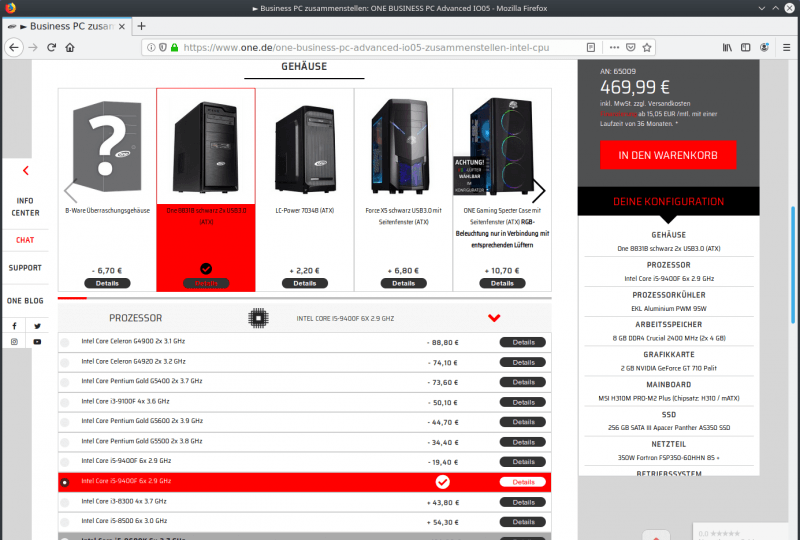Bookmark this page with the star
Viewport: 800px width, 540px height.
(x=647, y=47)
